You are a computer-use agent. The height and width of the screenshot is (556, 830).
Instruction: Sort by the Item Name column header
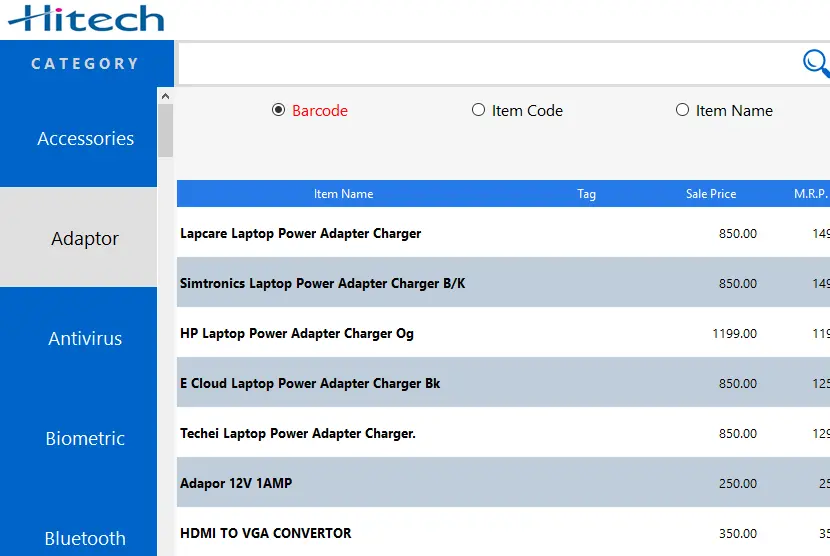point(343,194)
